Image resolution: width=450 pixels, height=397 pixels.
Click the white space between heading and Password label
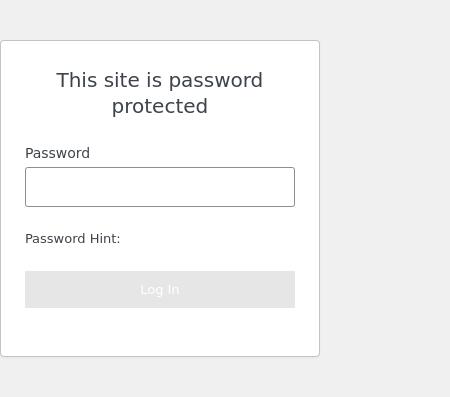coord(160,132)
